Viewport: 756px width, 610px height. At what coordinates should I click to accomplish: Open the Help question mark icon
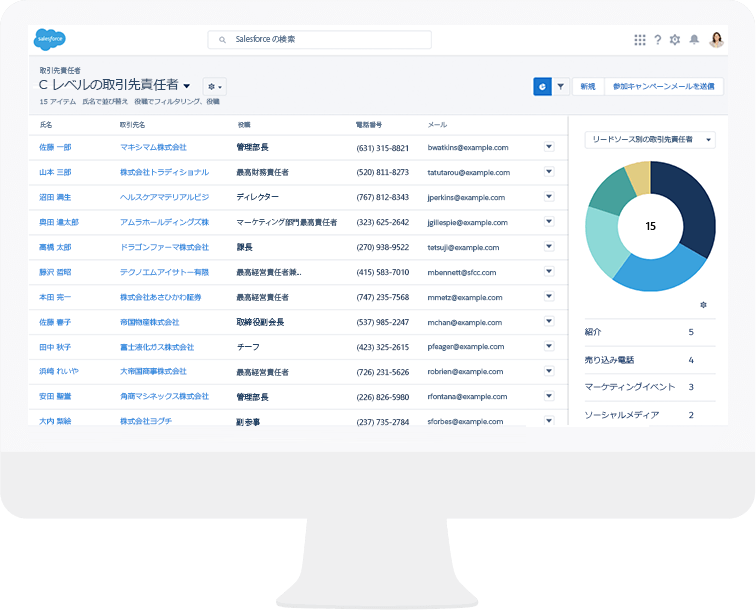click(x=657, y=40)
